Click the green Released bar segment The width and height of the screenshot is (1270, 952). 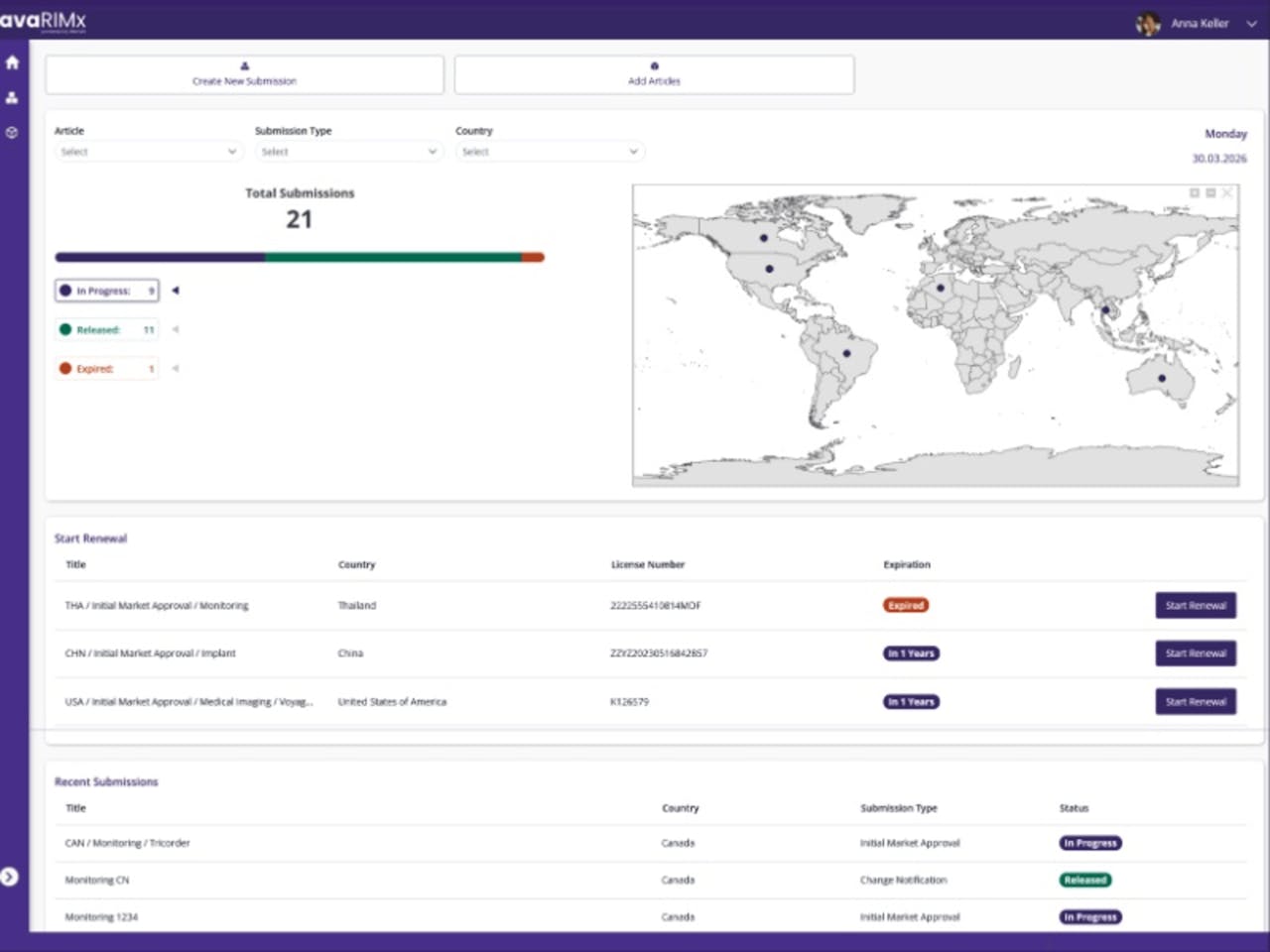tap(393, 257)
